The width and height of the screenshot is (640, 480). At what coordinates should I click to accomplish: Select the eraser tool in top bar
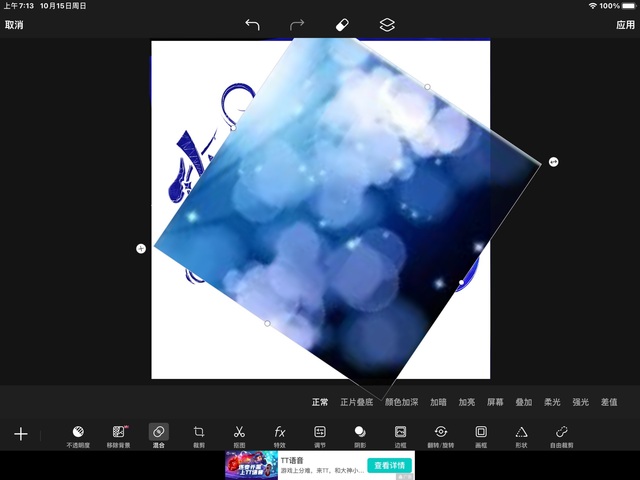[342, 24]
